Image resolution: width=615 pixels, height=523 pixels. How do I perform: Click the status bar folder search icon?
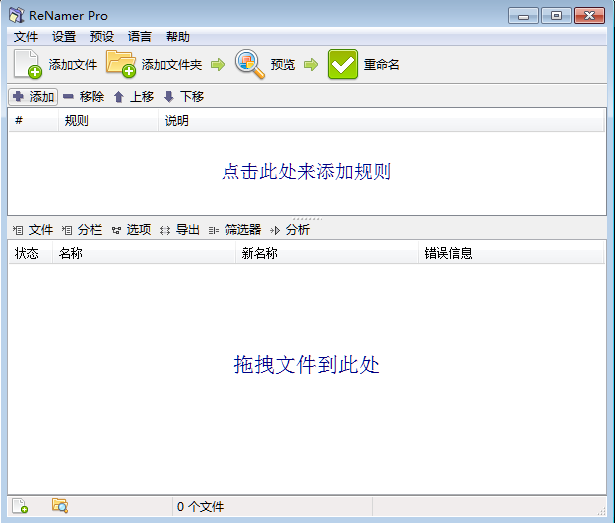[x=60, y=507]
